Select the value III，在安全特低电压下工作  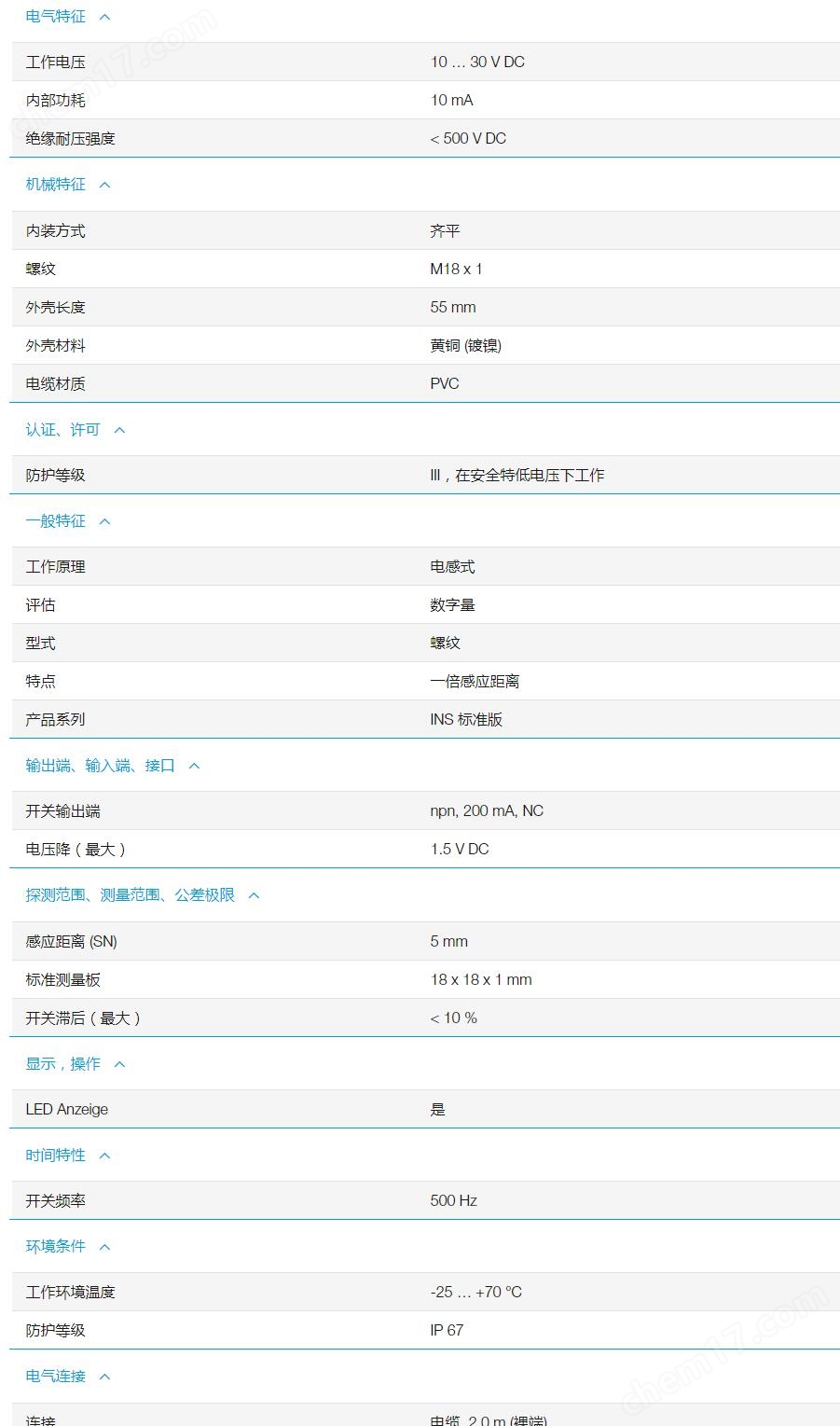point(517,476)
